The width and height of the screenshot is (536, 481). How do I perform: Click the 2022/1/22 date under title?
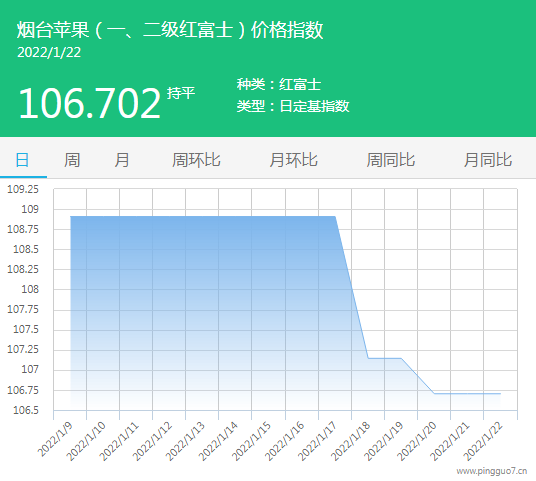point(49,52)
